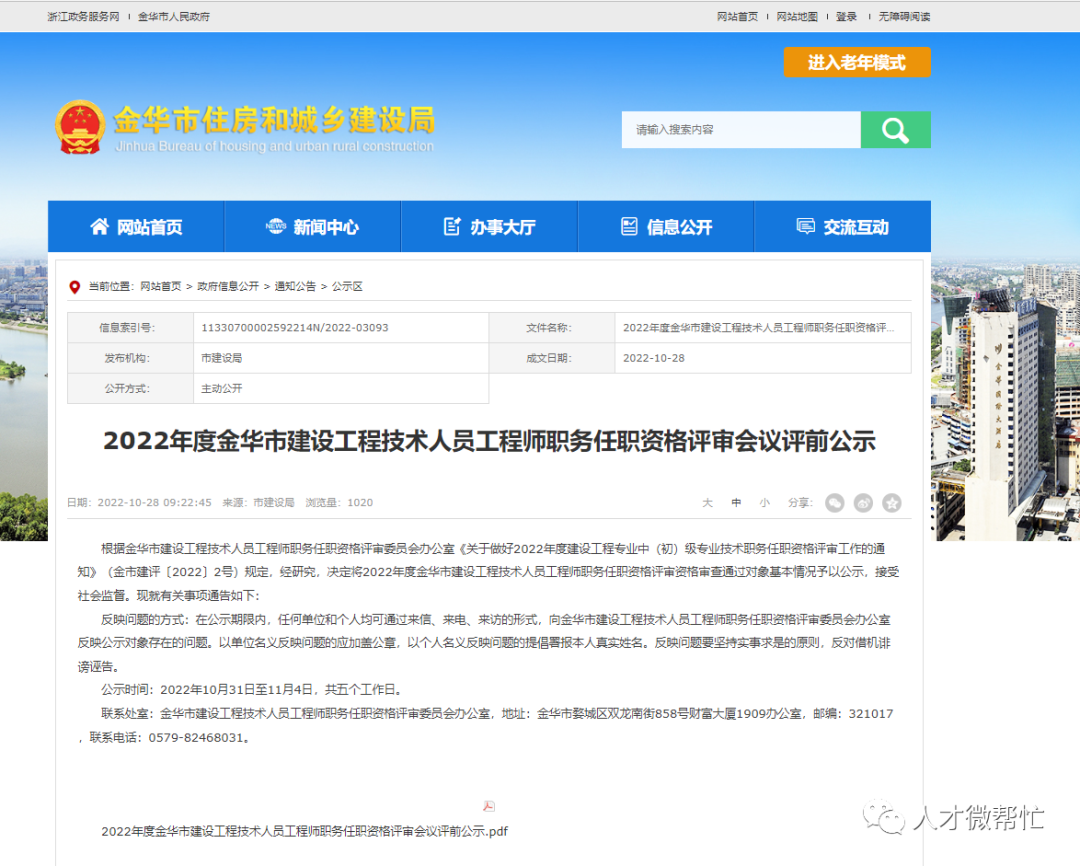The height and width of the screenshot is (866, 1080).
Task: Click the home icon on 网站首页 navigation
Action: click(99, 226)
